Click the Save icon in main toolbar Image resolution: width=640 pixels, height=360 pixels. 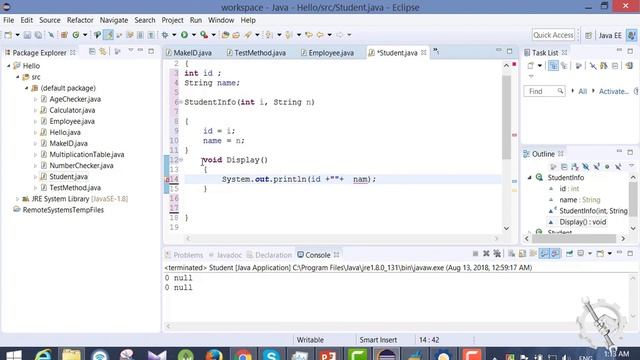[x=27, y=35]
